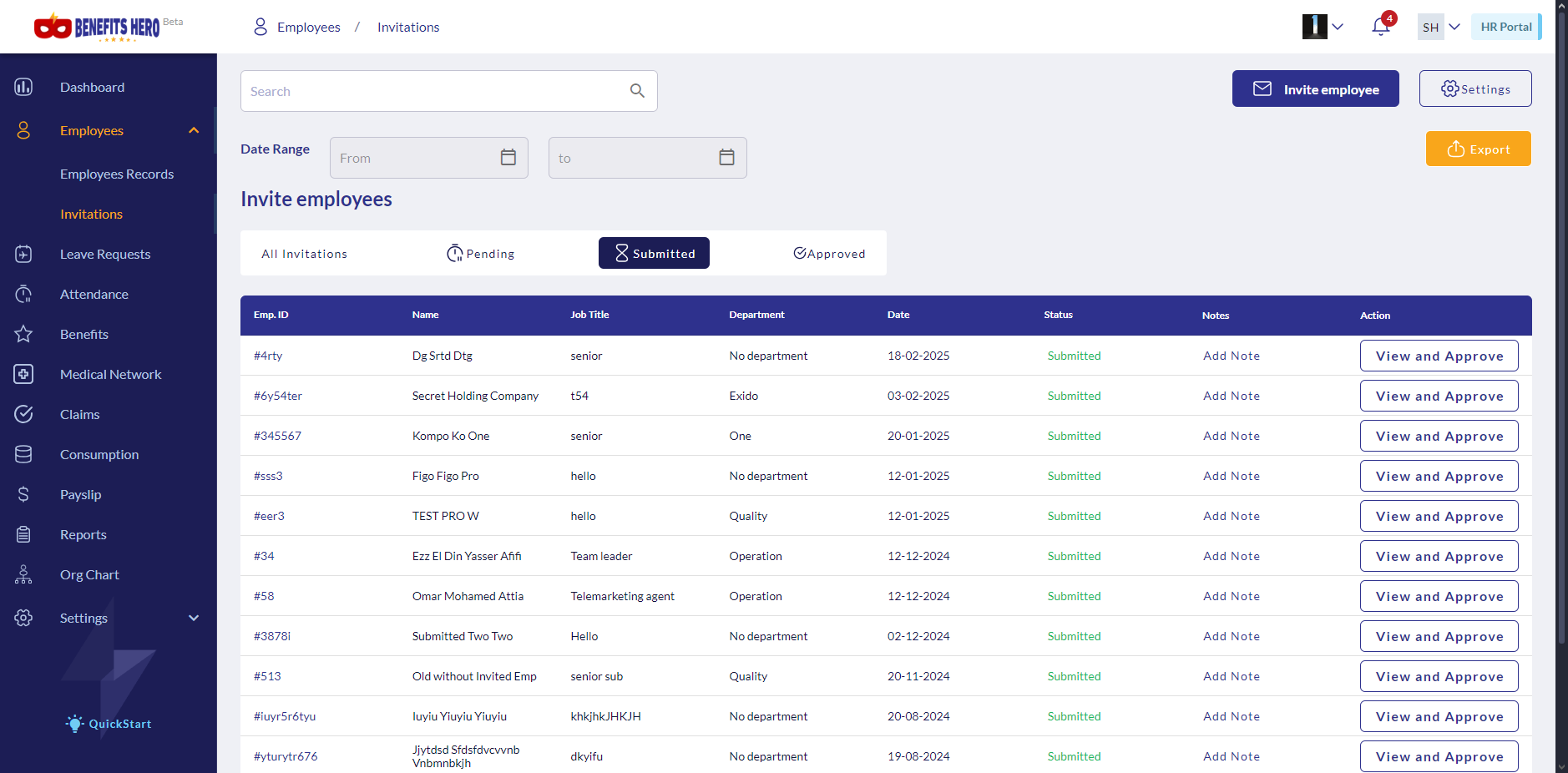The image size is (1568, 773).
Task: Click the orange Export button
Action: pyautogui.click(x=1478, y=149)
